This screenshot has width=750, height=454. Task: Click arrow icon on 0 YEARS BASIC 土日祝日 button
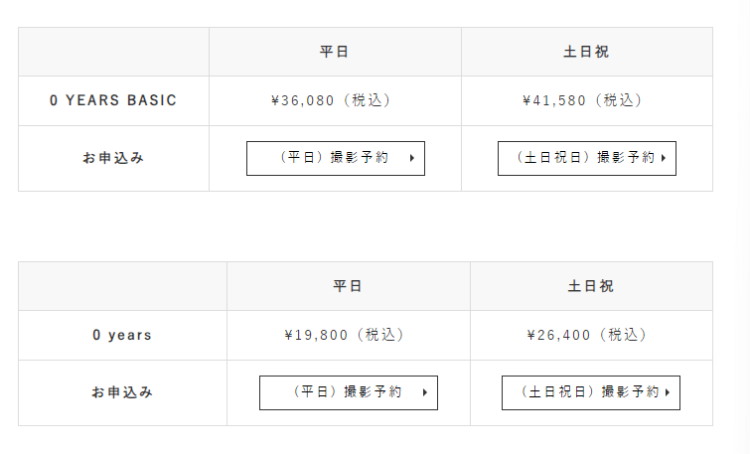(663, 158)
